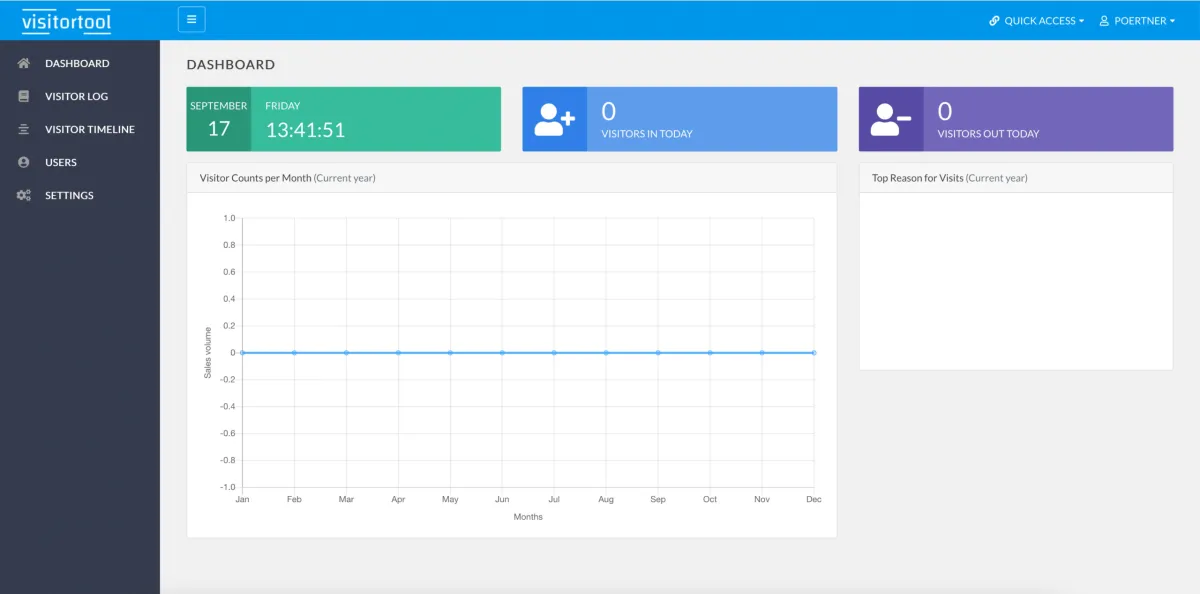1200x594 pixels.
Task: Select the Dashboard home icon in sidebar
Action: (23, 62)
